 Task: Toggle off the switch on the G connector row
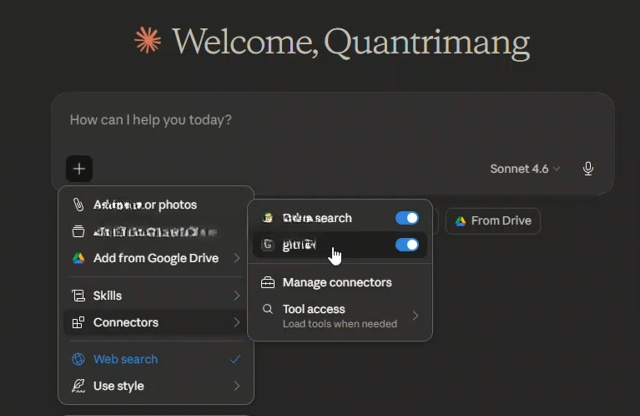coord(407,245)
